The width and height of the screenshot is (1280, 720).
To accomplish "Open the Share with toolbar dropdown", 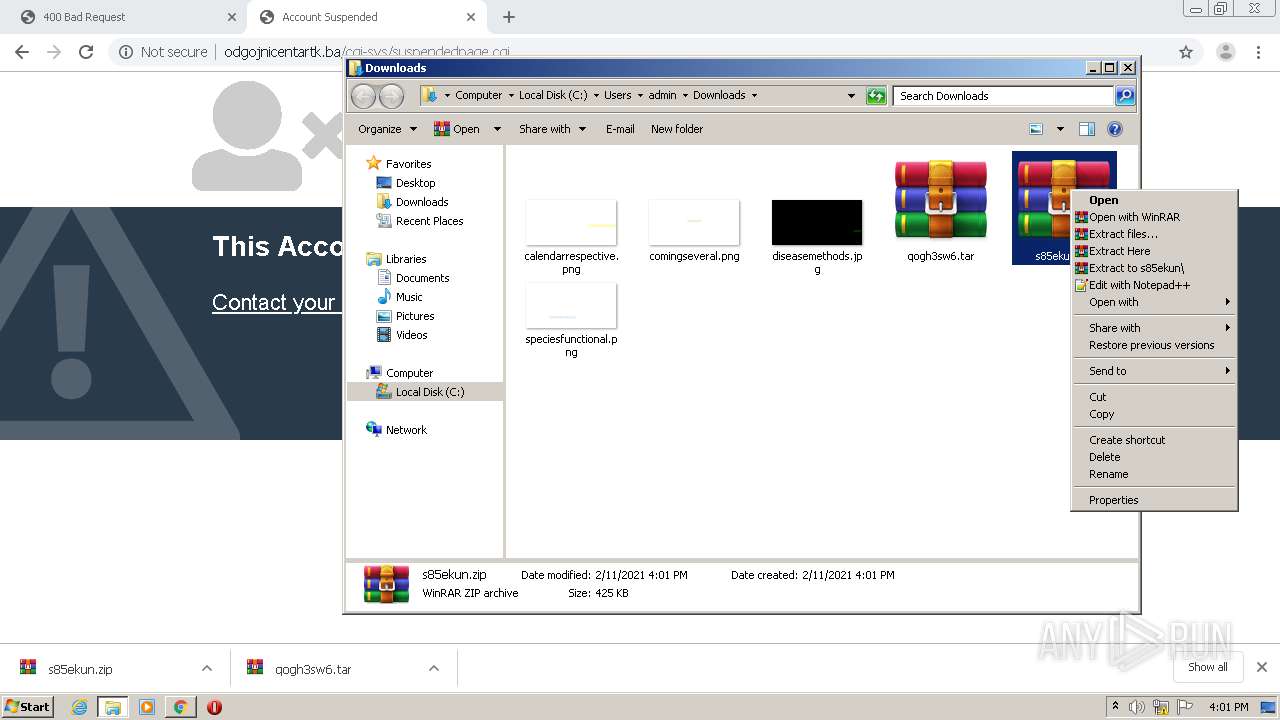I will tap(552, 129).
